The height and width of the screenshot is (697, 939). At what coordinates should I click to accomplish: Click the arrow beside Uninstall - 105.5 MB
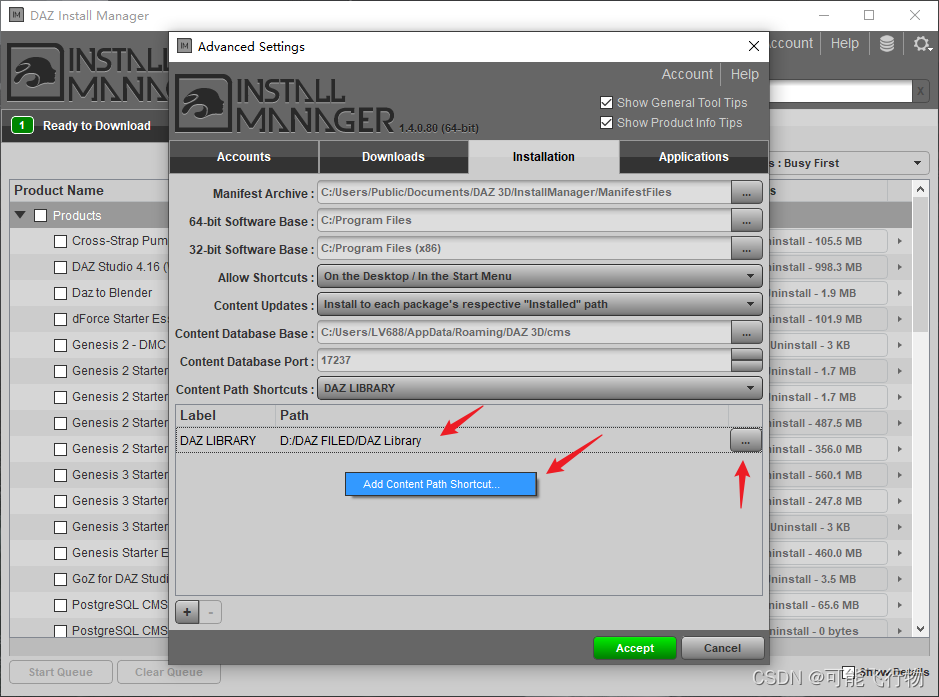899,241
